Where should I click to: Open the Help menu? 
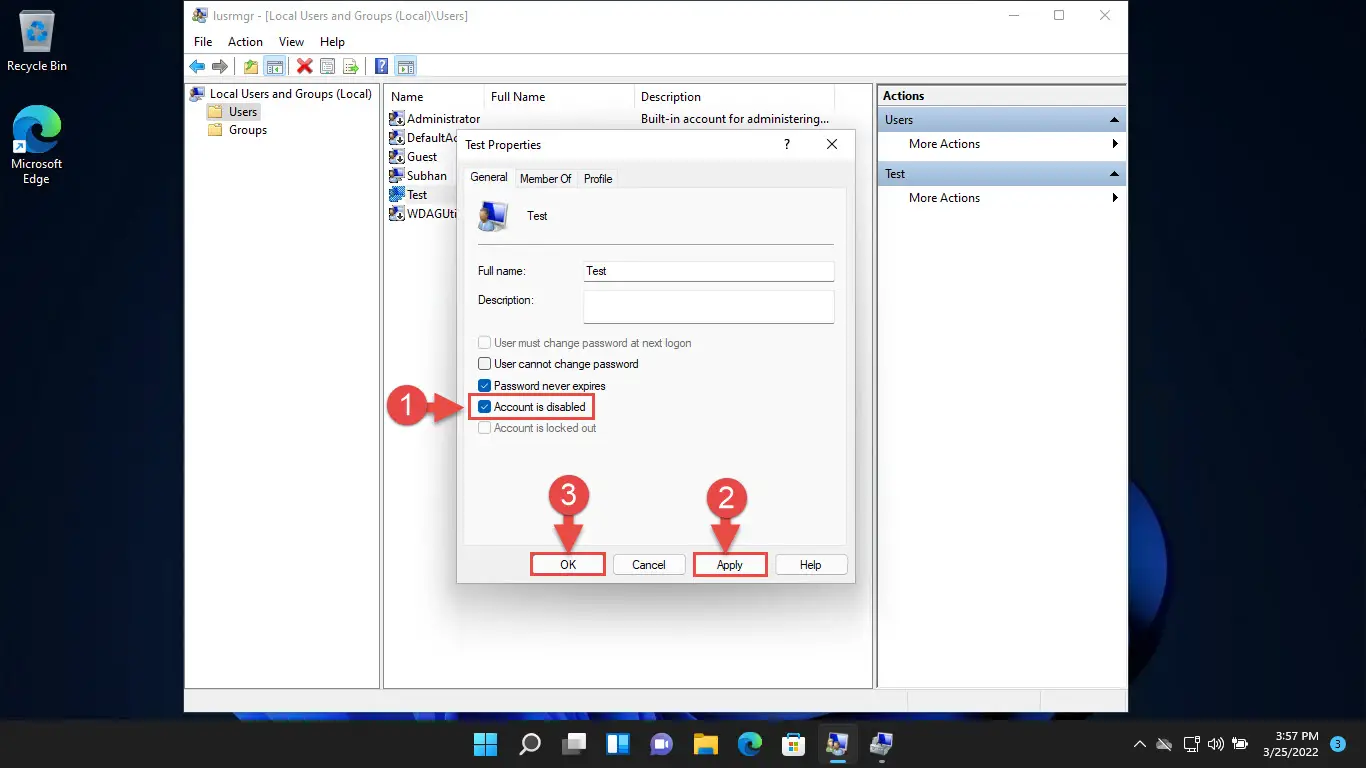pyautogui.click(x=332, y=42)
